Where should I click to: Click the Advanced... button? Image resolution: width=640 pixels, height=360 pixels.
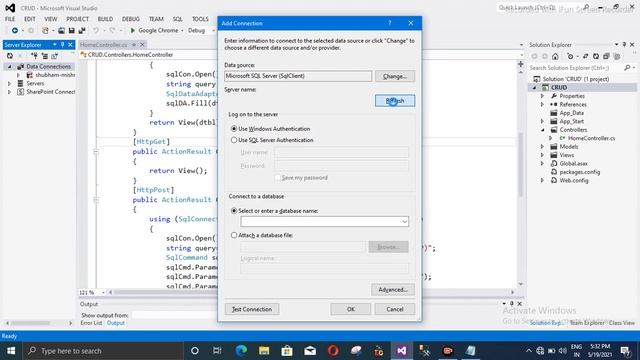coord(393,289)
